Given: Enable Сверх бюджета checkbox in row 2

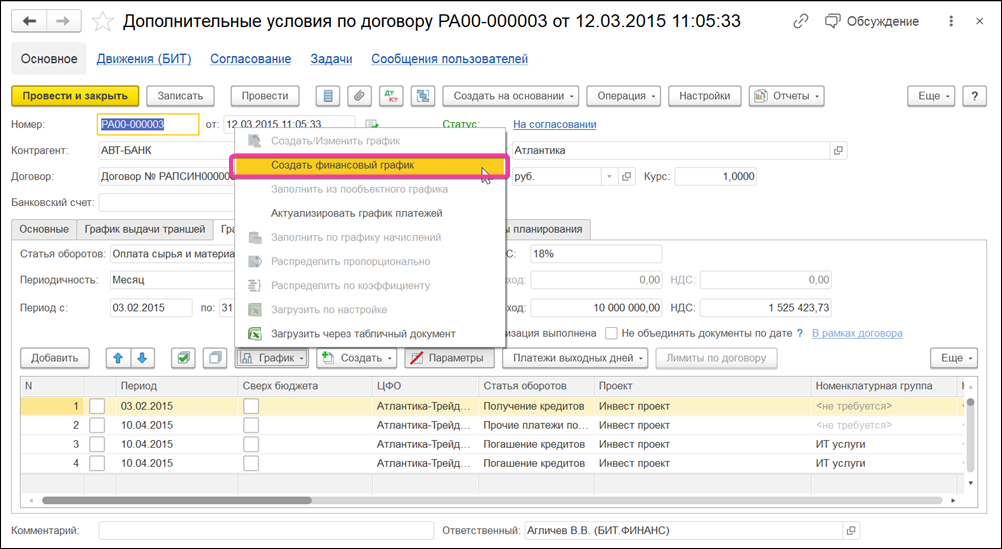Looking at the screenshot, I should coord(251,425).
